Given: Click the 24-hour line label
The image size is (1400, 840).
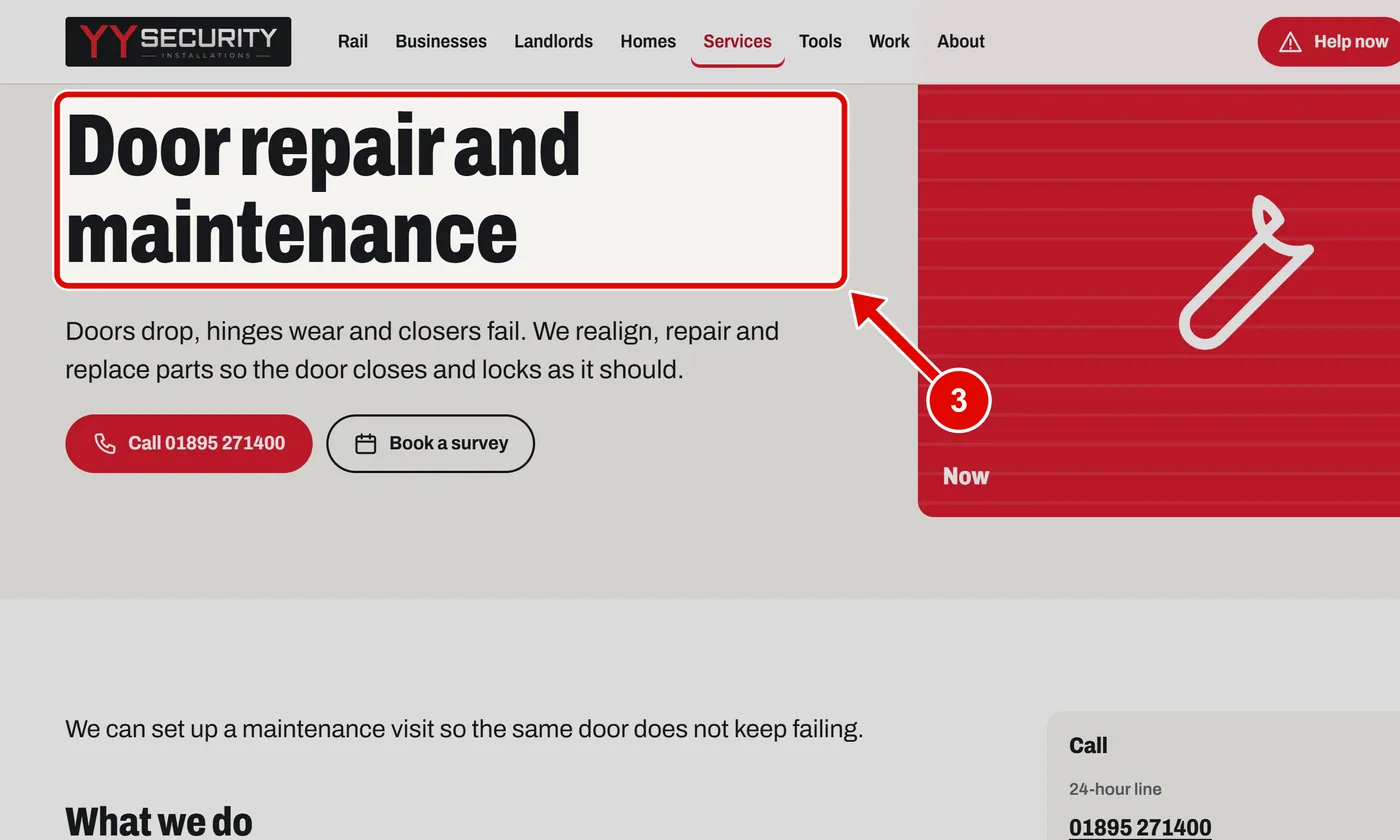Looking at the screenshot, I should [1115, 789].
